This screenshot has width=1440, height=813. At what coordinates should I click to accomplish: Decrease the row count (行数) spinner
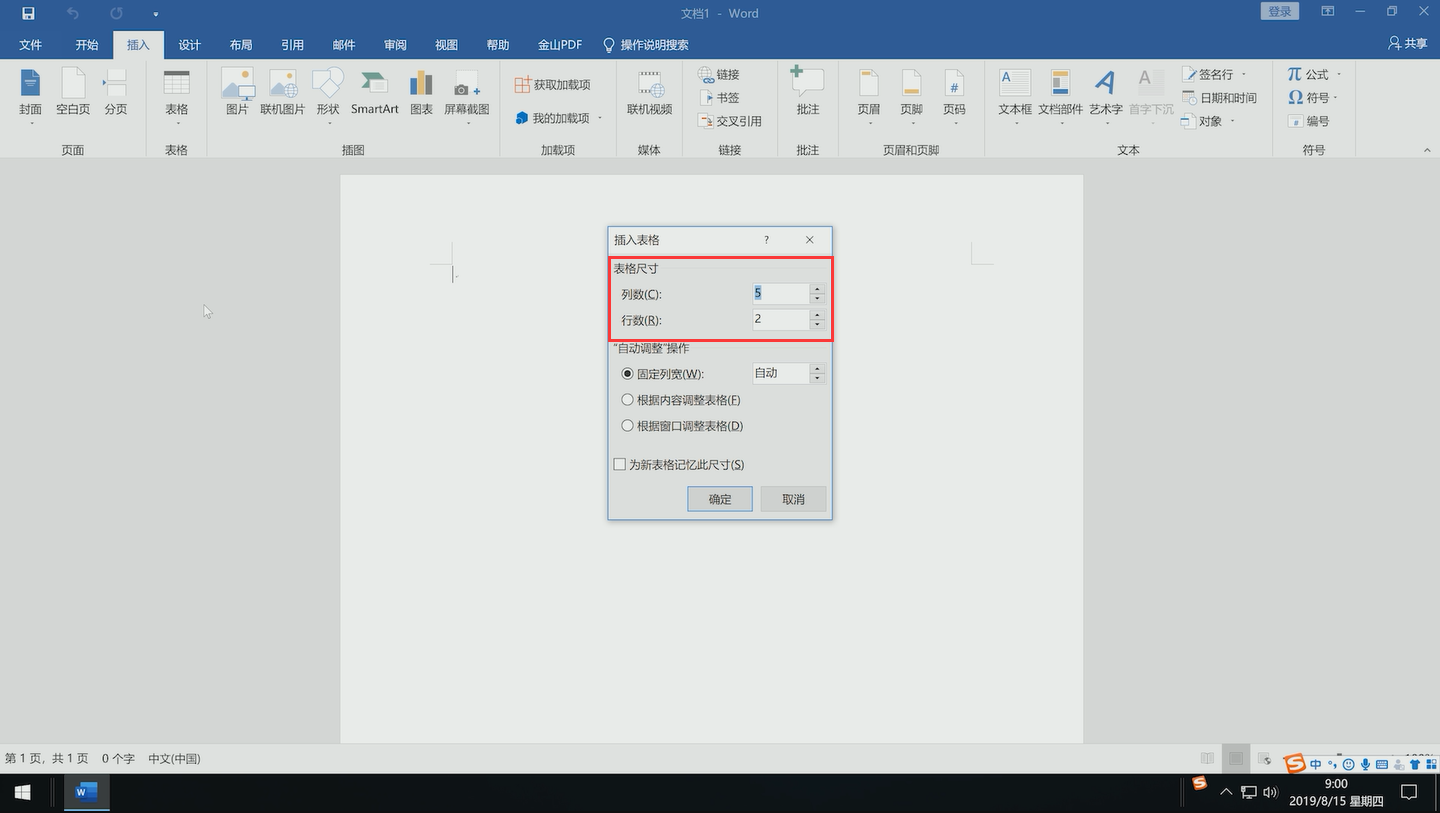pos(817,325)
